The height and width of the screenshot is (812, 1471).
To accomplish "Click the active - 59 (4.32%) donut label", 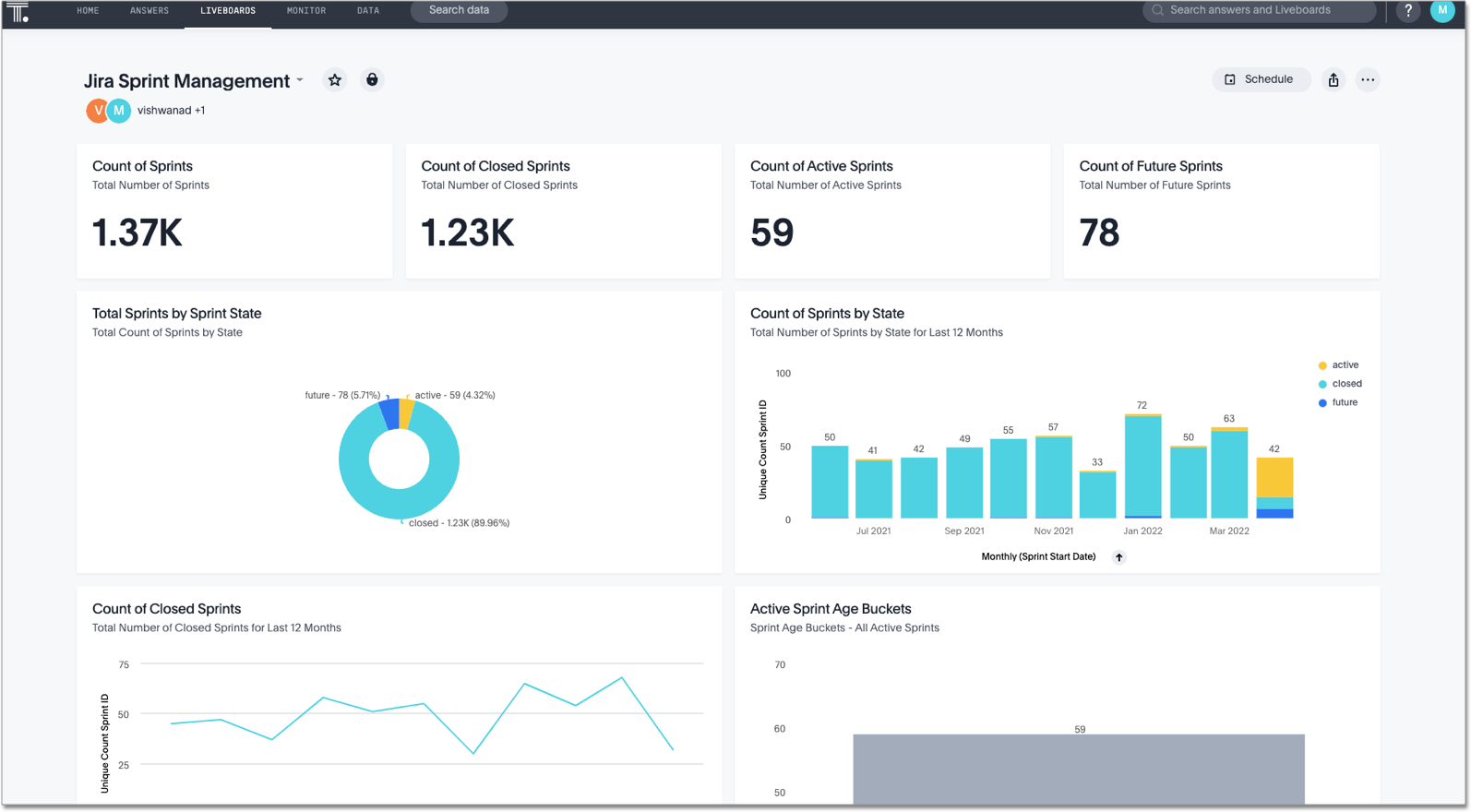I will tap(455, 395).
